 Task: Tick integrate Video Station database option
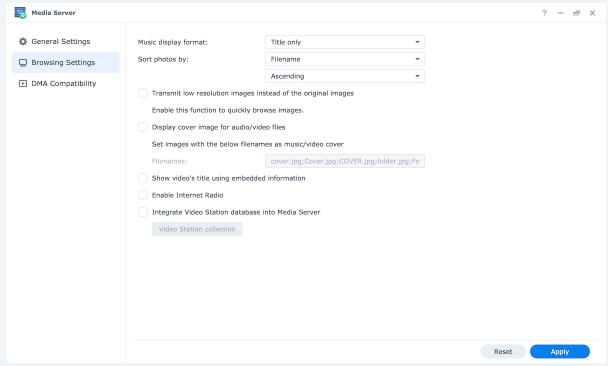[x=143, y=212]
